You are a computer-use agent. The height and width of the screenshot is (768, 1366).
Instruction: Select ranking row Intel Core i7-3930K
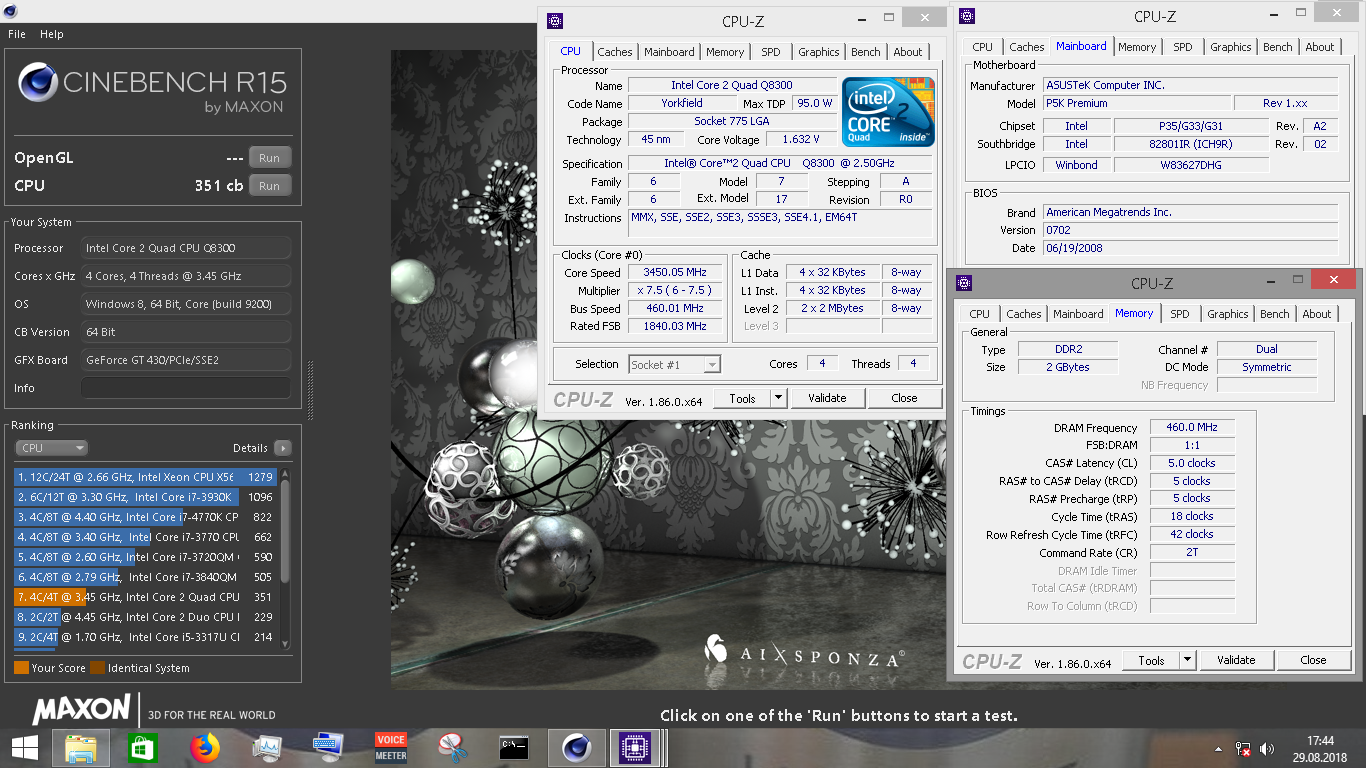point(147,497)
